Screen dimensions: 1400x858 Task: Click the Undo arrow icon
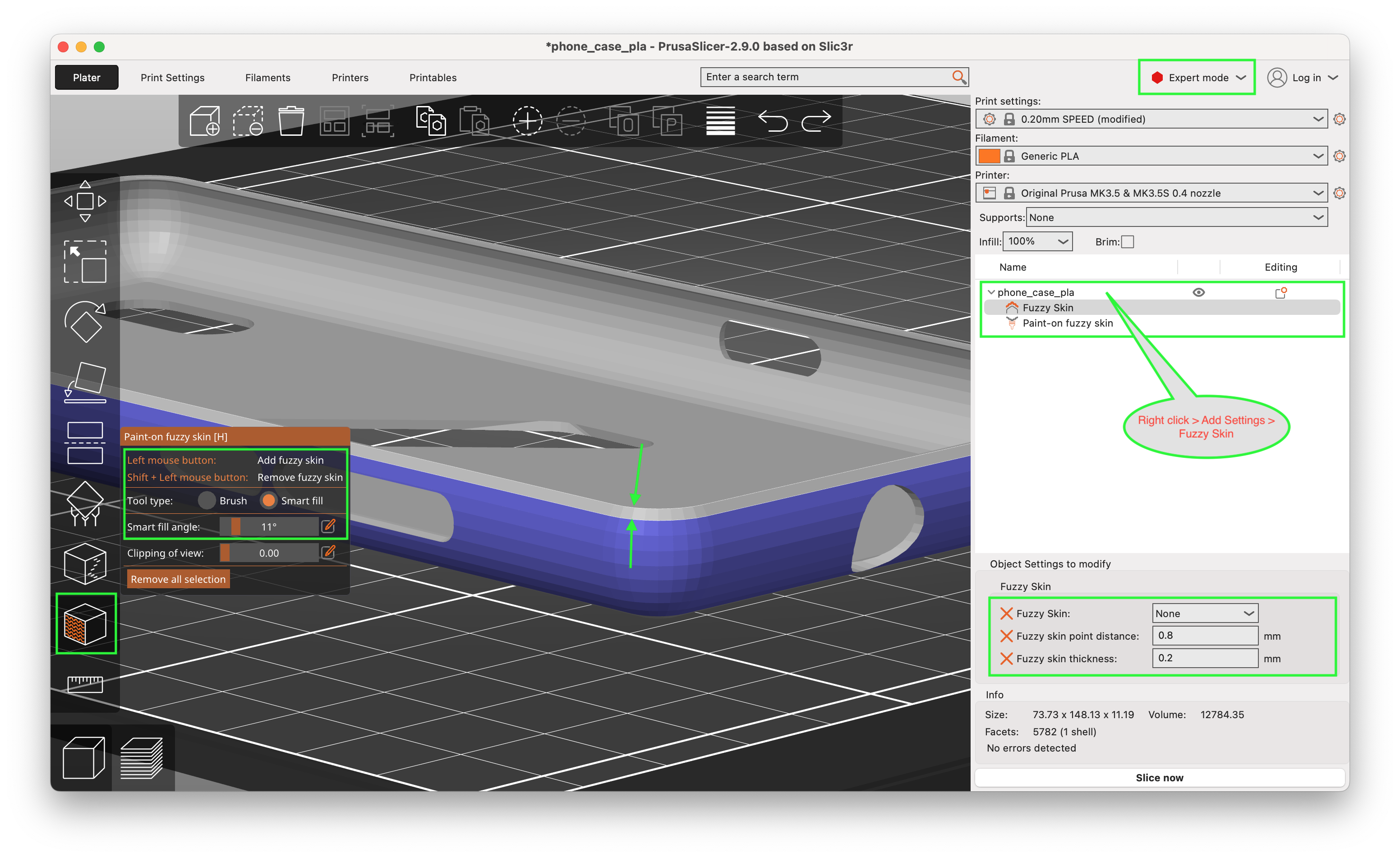773,120
